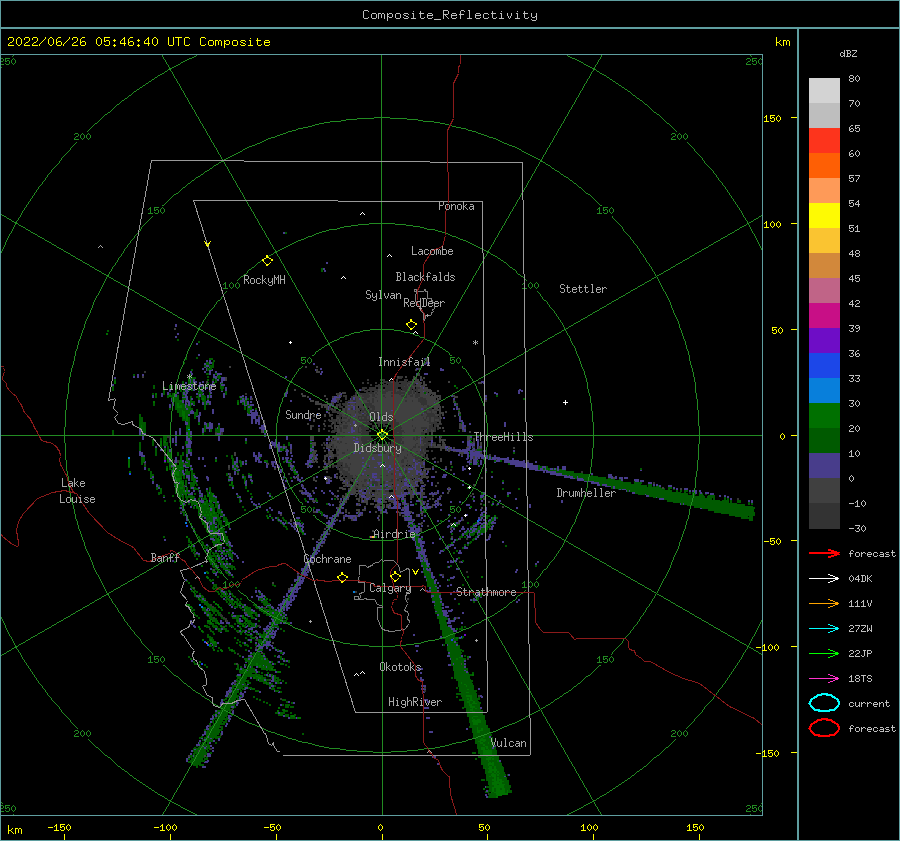
Task: Click the red forecast arrow in legend
Action: point(824,553)
